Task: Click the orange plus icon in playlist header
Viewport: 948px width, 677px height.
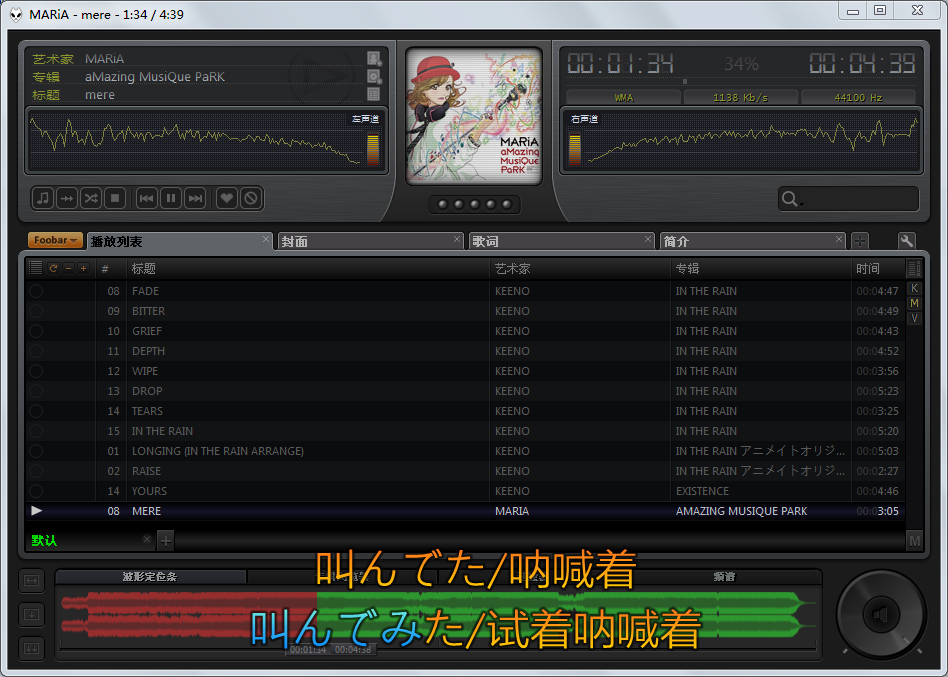Action: [x=83, y=268]
